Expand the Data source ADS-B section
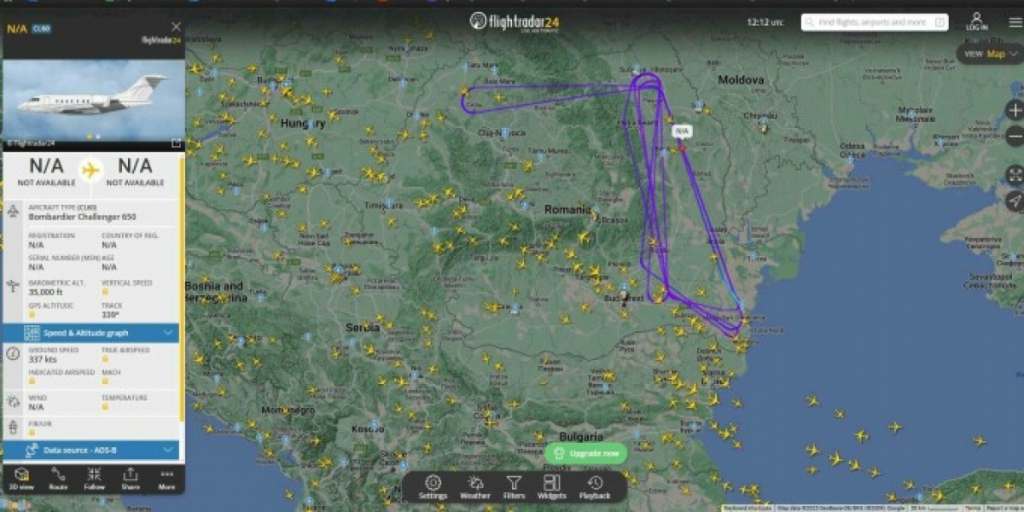Screen dimensions: 1024x512 tap(91, 450)
